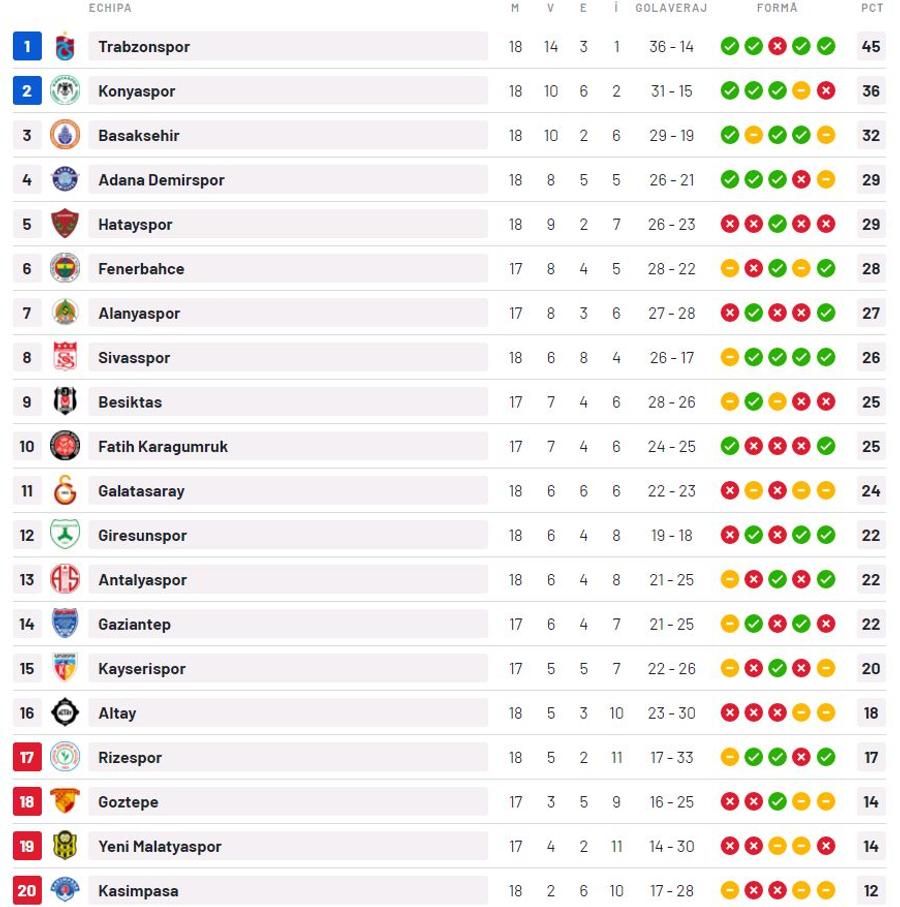Open the Basaksehir team link
Screen dimensions: 900x907
tap(138, 135)
